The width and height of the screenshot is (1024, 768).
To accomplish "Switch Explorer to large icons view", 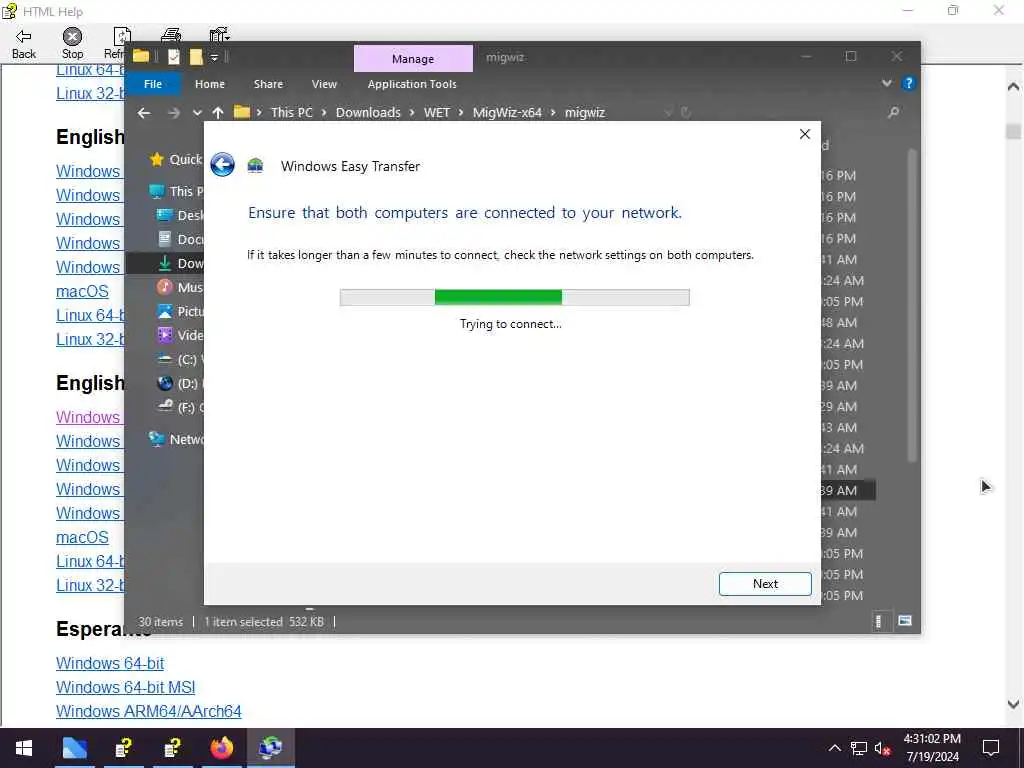I will (904, 621).
